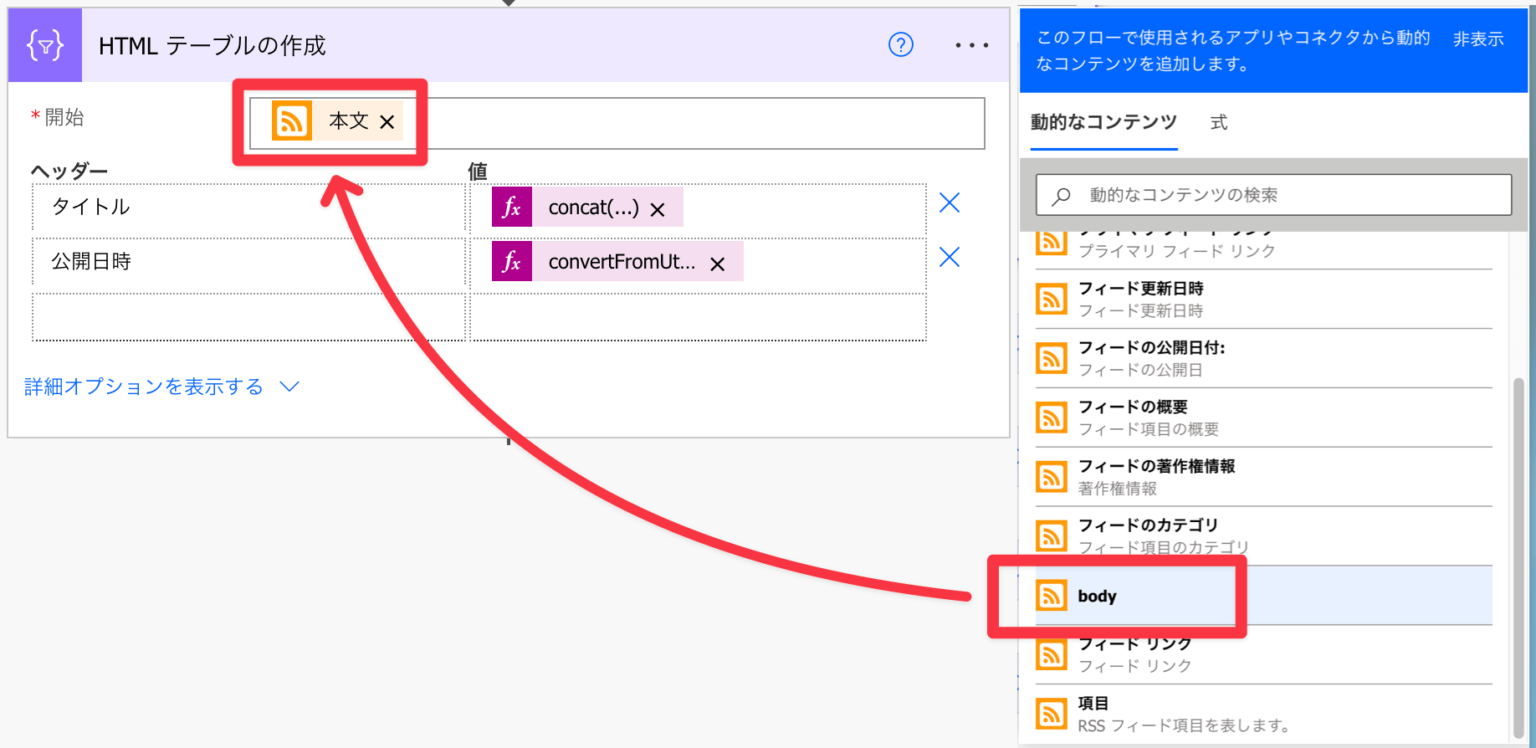Click the fx icon on the concat expression
1536x748 pixels.
(511, 207)
